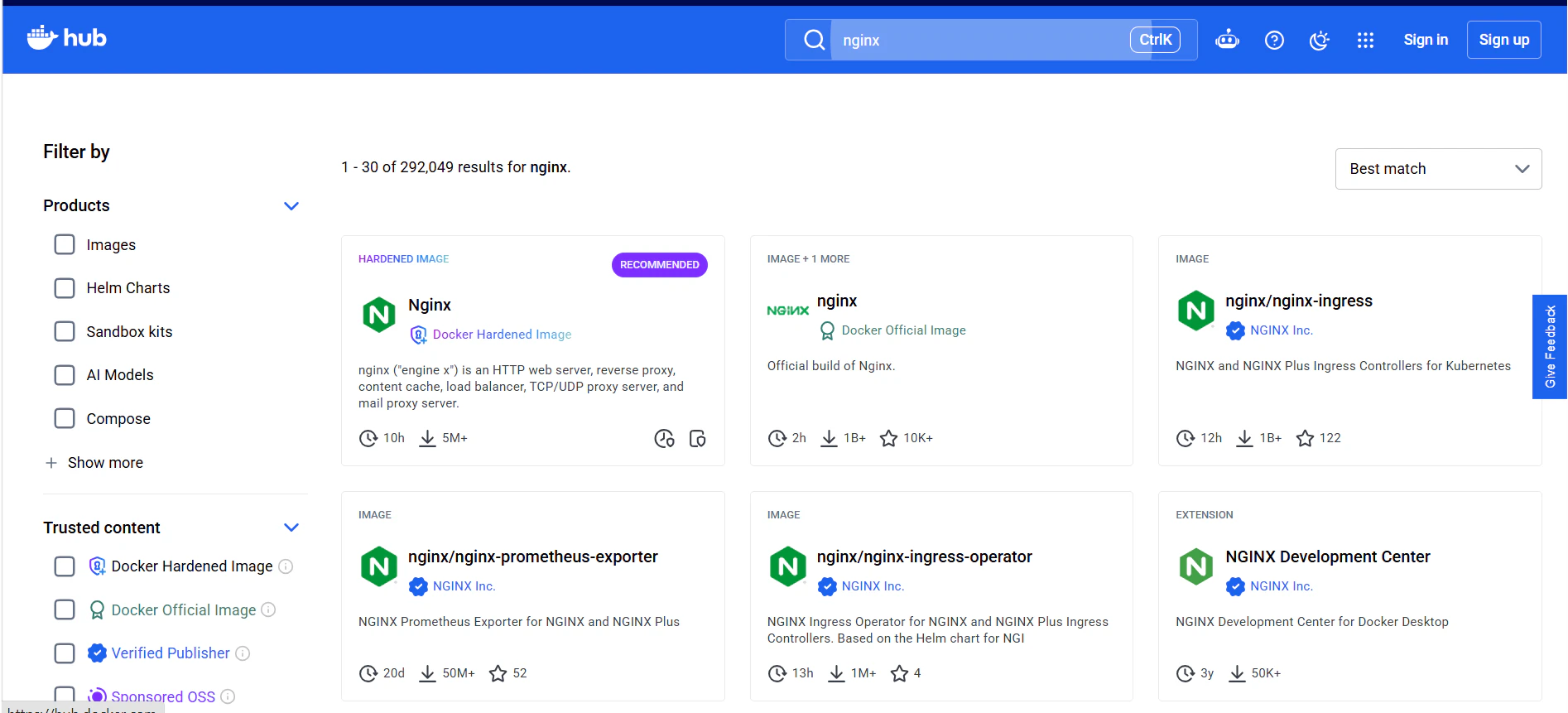
Task: Click the Sign up button
Action: [1503, 40]
